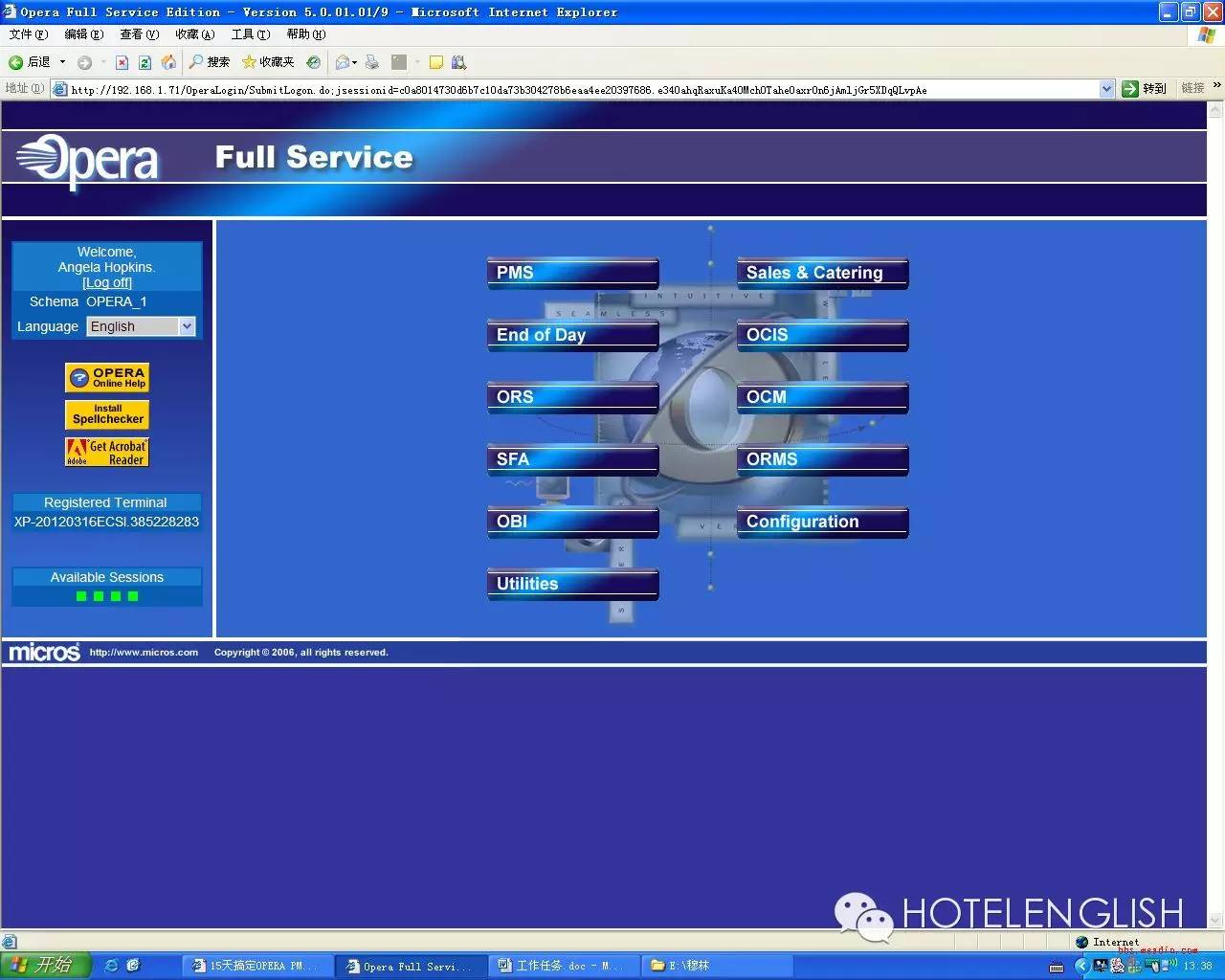Launch the PMS module
Image resolution: width=1225 pixels, height=980 pixels.
click(572, 273)
